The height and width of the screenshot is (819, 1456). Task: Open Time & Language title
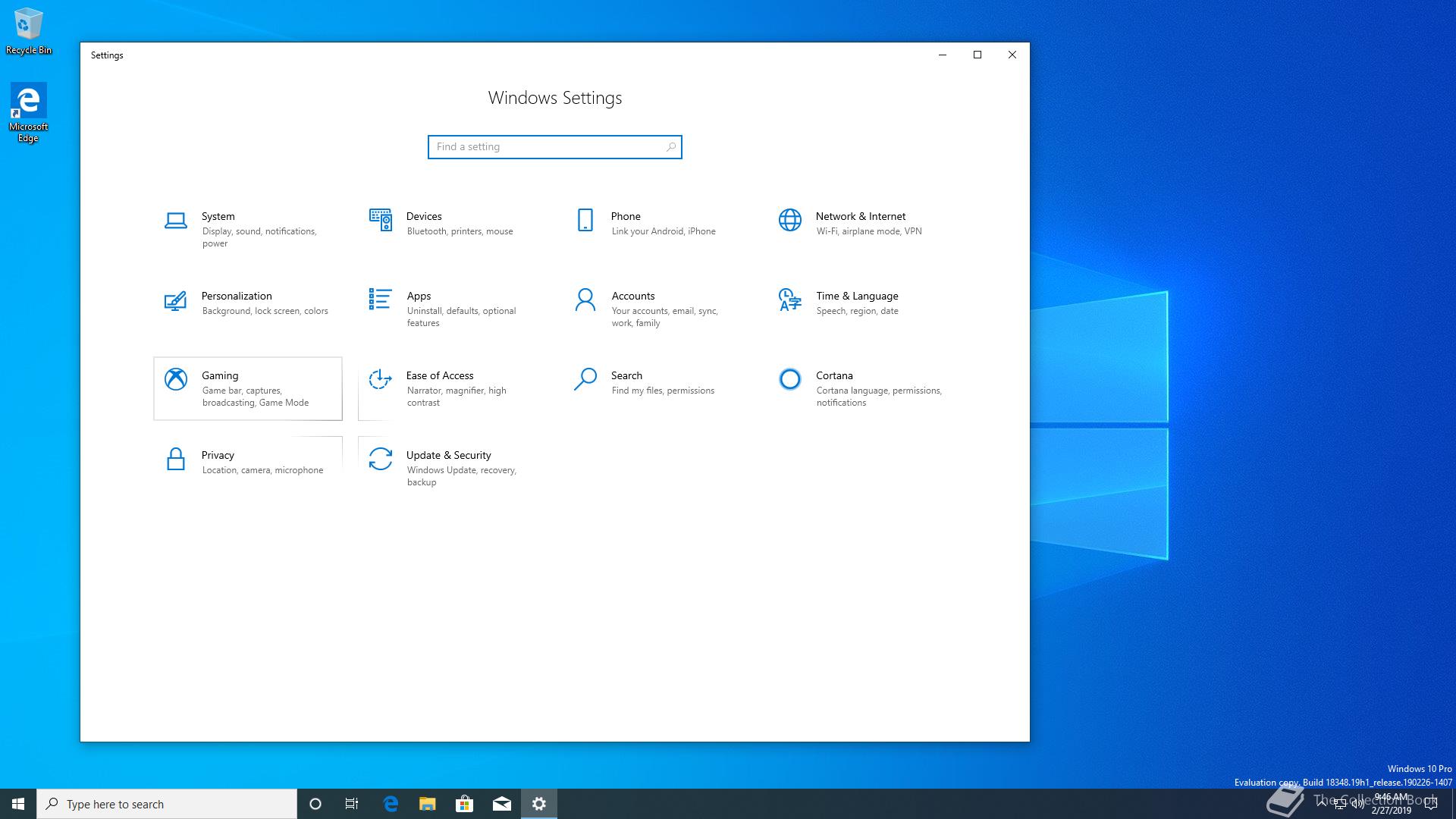(857, 296)
